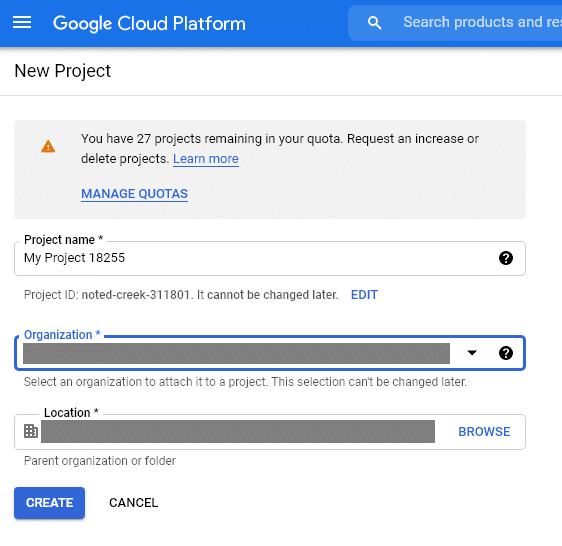562x546 pixels.
Task: Click the 'Parent organization or folder' hint text
Action: 100,461
